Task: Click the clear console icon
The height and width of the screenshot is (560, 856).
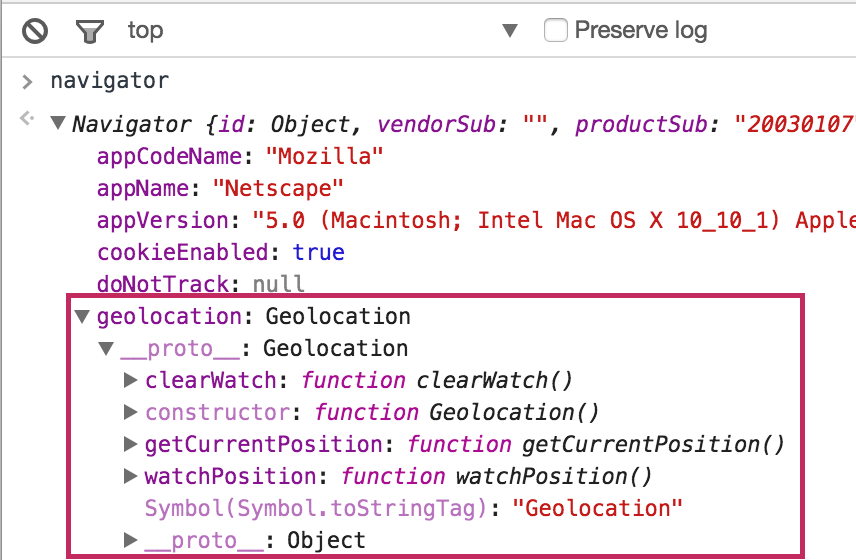Action: 35,31
